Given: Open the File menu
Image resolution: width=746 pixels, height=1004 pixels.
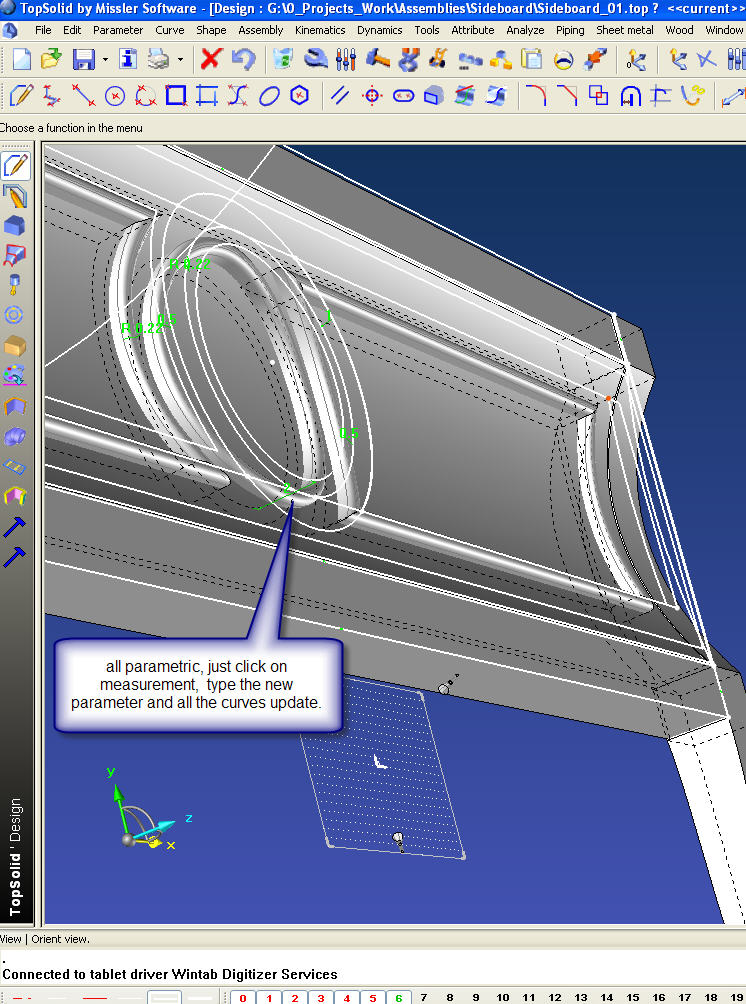Looking at the screenshot, I should pyautogui.click(x=43, y=30).
